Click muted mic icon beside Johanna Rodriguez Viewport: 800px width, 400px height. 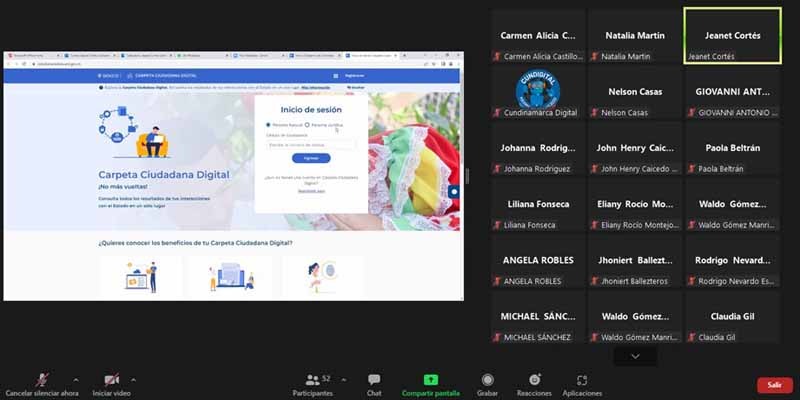tap(497, 169)
